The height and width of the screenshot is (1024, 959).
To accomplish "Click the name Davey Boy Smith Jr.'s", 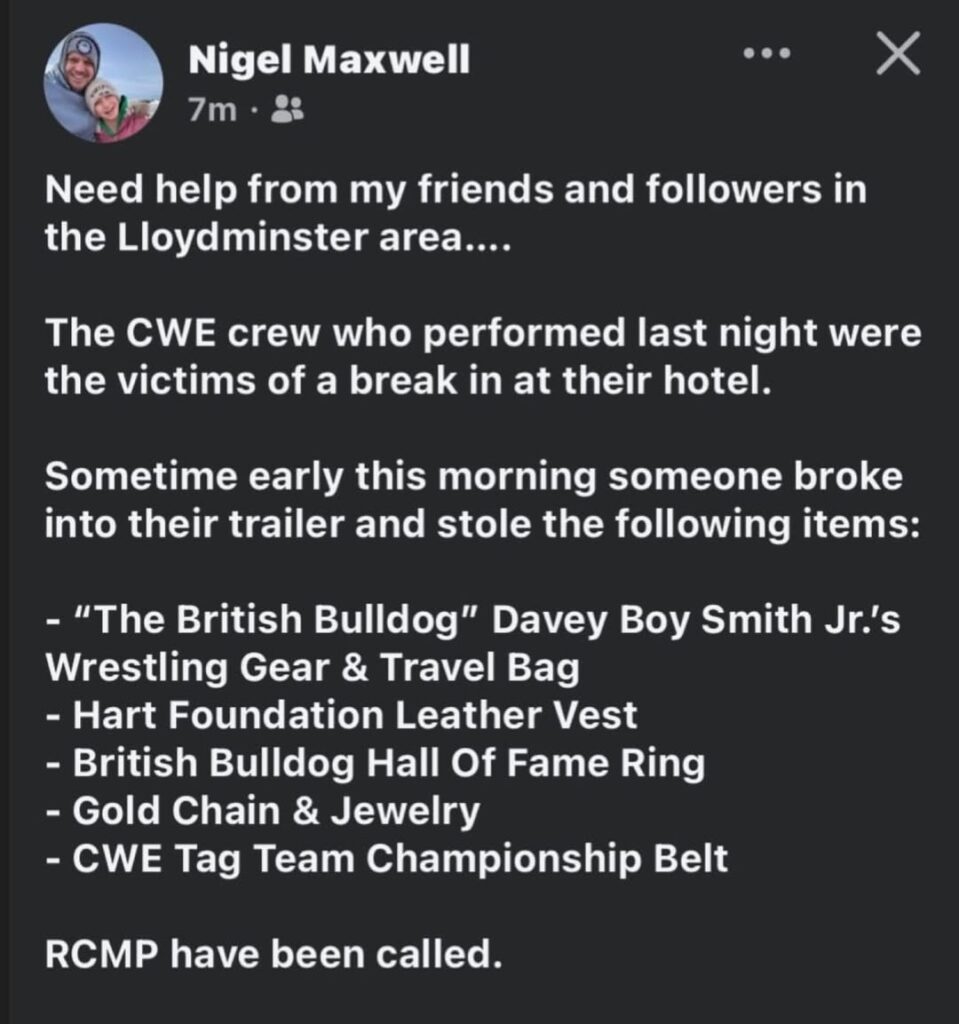I will [x=697, y=620].
